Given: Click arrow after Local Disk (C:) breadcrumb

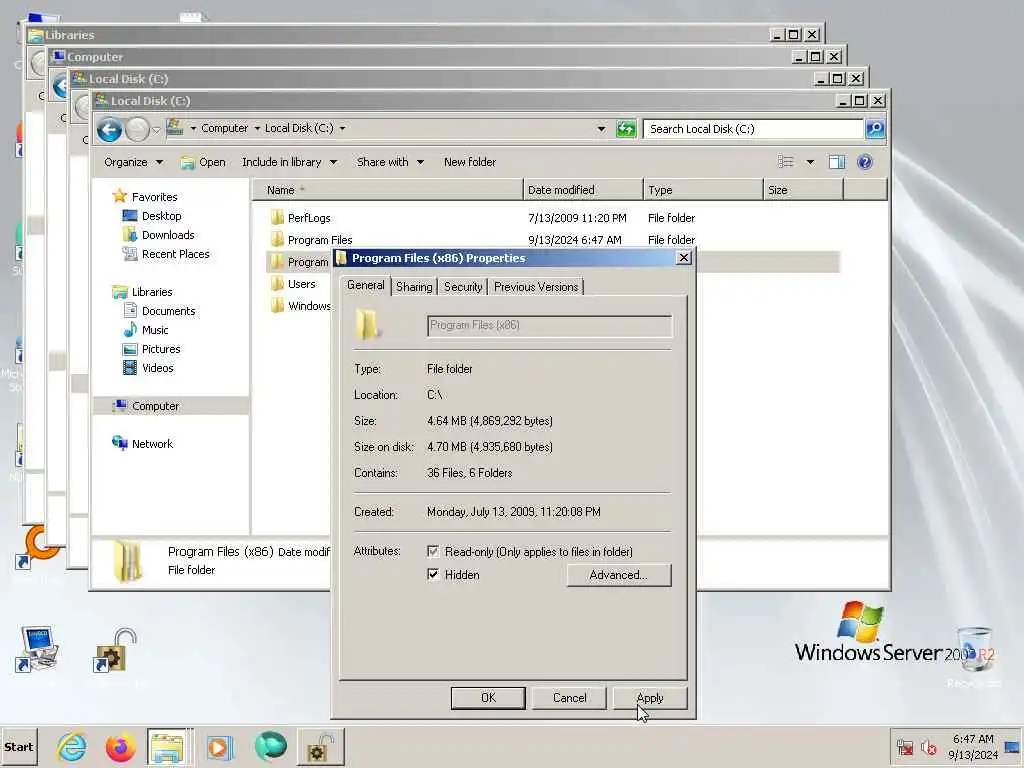Looking at the screenshot, I should click(x=342, y=129).
